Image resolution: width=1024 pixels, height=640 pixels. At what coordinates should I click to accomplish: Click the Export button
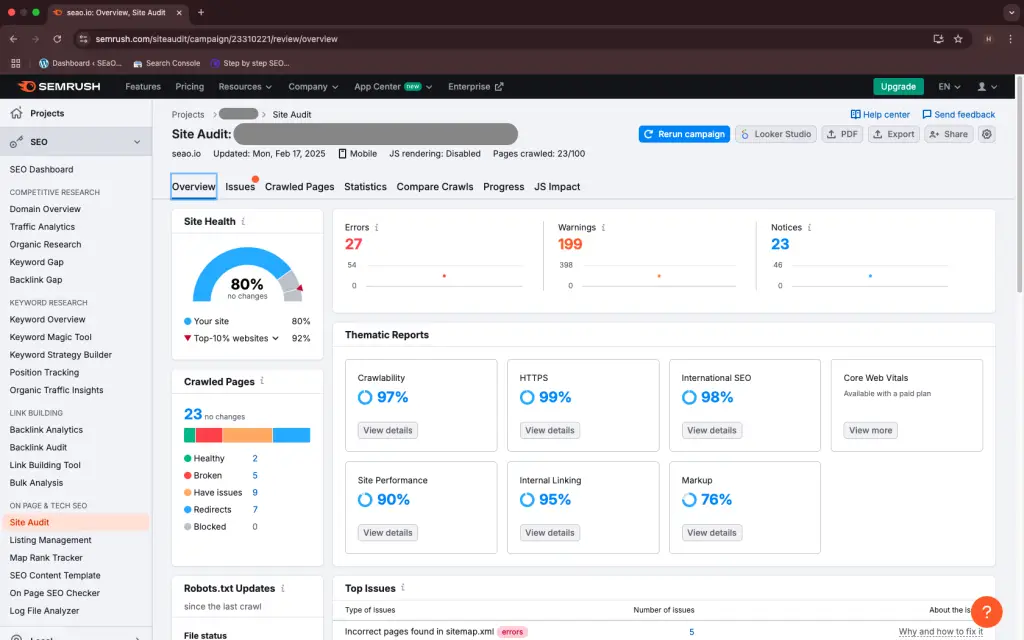[893, 134]
